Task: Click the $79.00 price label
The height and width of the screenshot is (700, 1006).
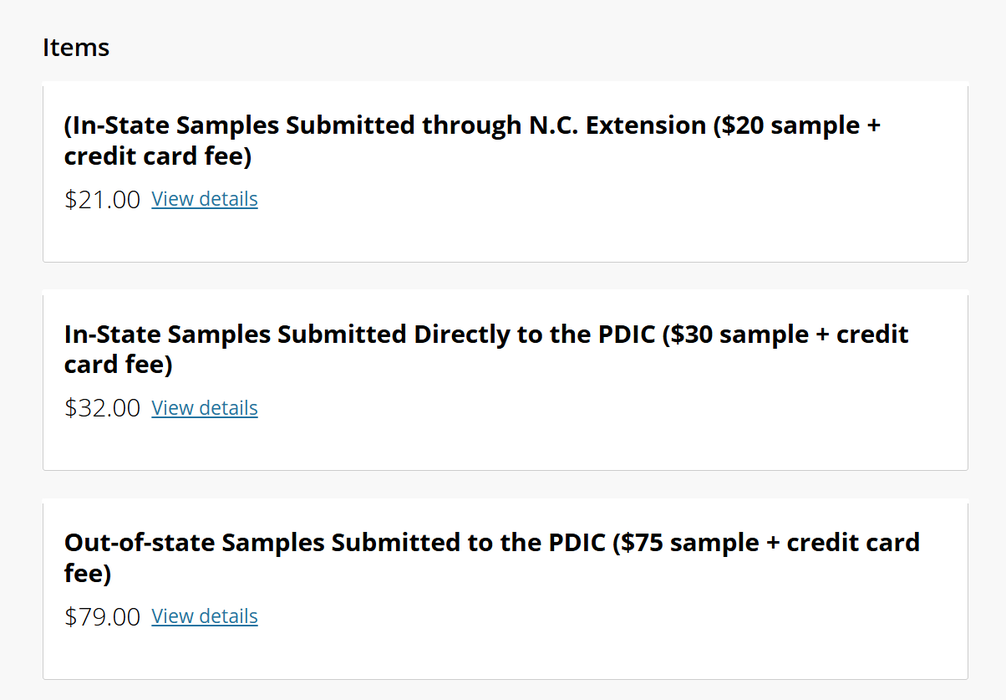Action: pos(102,616)
